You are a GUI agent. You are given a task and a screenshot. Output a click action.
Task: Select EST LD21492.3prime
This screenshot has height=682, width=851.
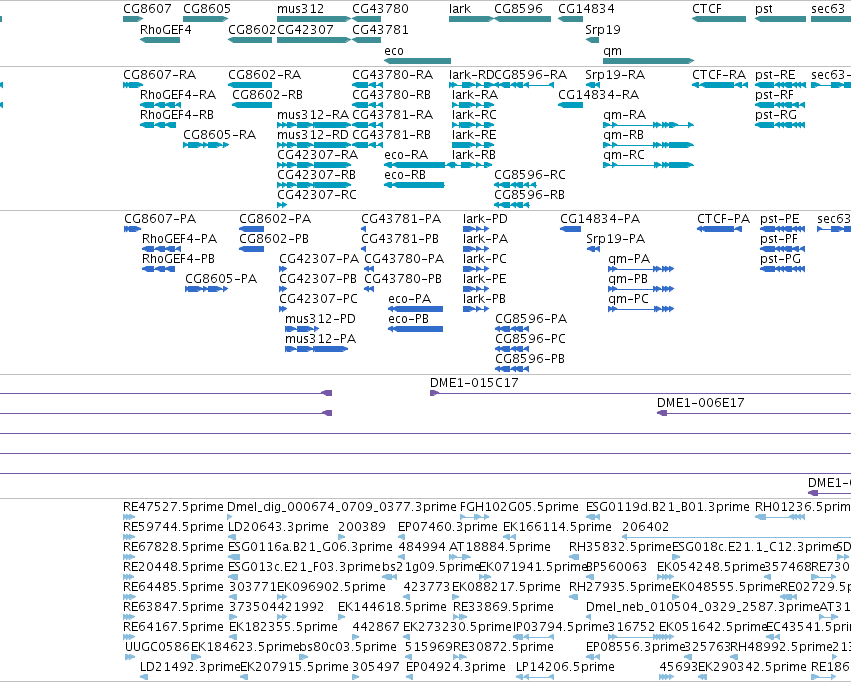point(143,677)
